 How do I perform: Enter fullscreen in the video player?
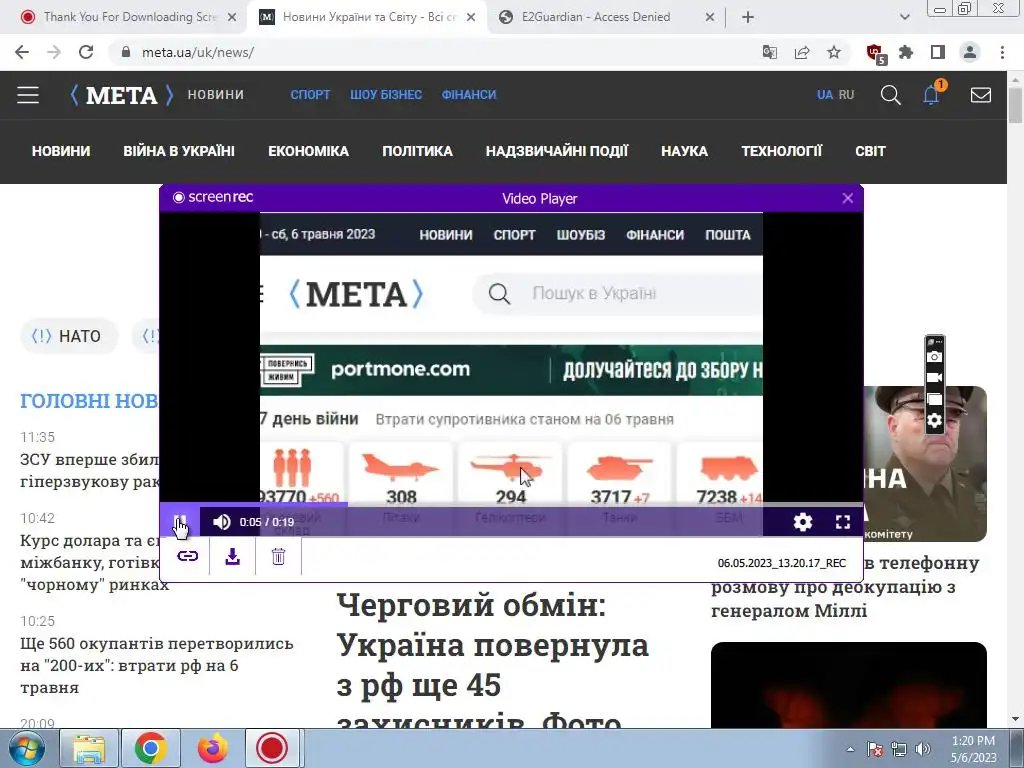coord(843,522)
